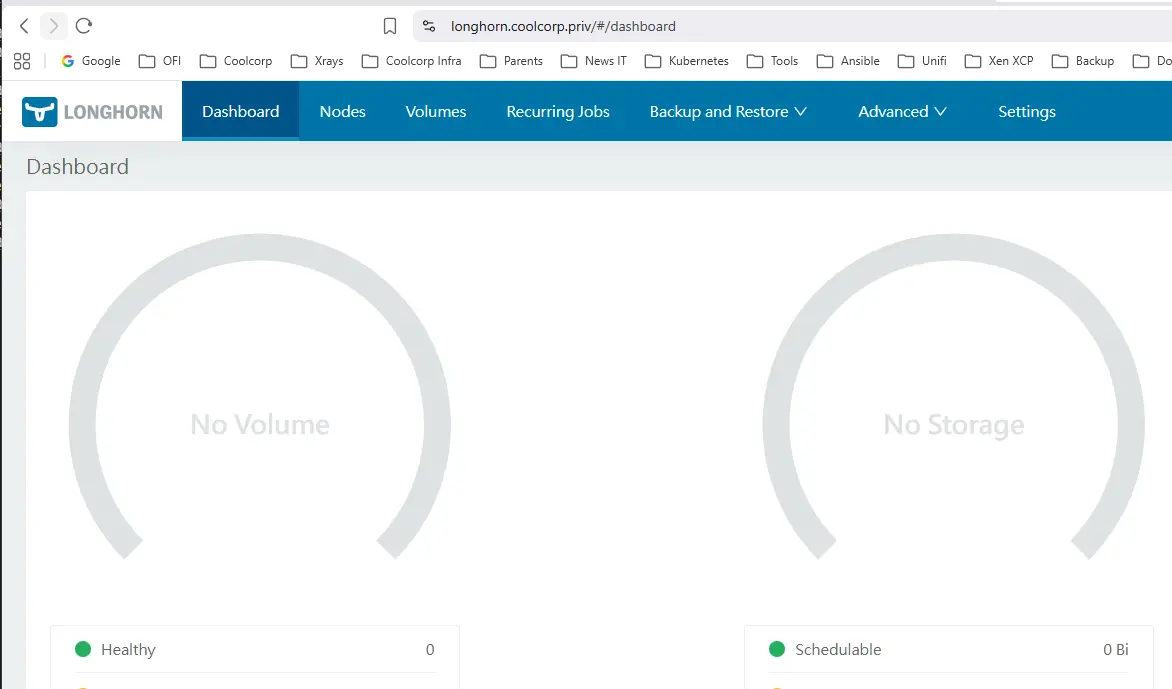Viewport: 1172px width, 689px height.
Task: Expand the Backup and Restore dropdown
Action: pos(728,112)
